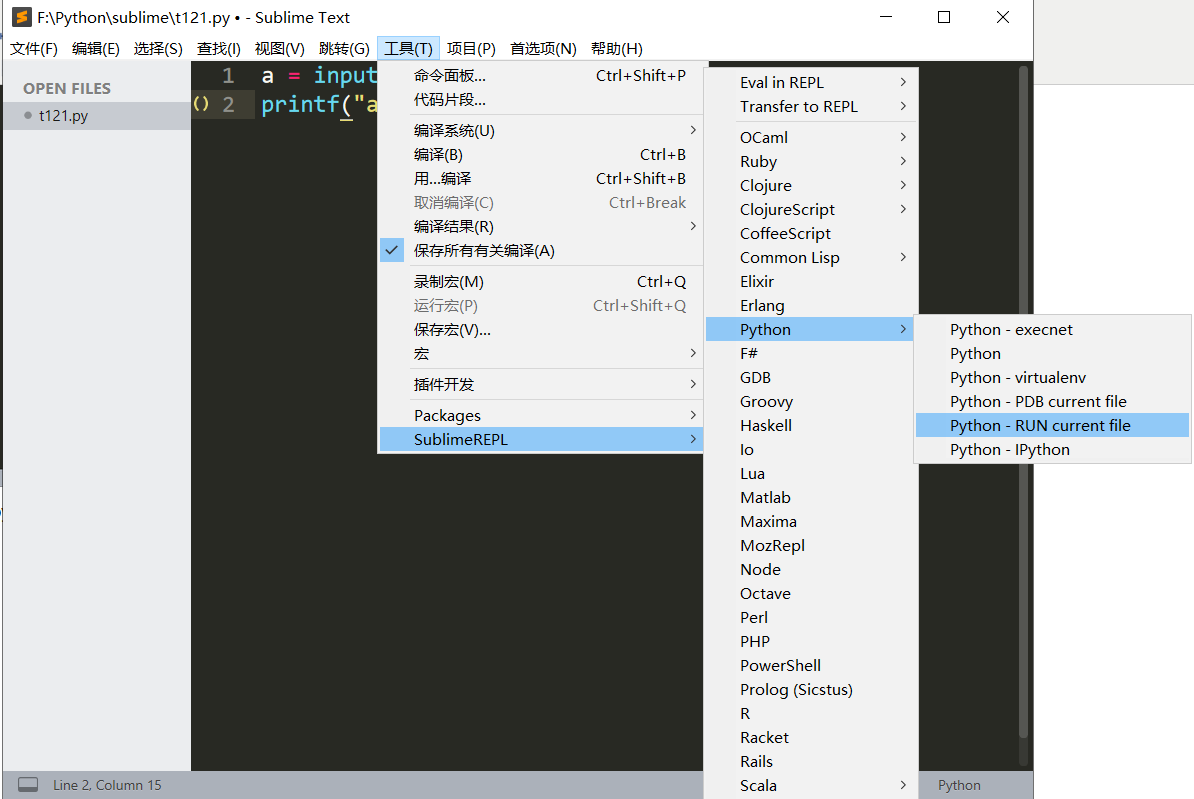Viewport: 1194px width, 799px height.
Task: Close the 工具(T) menu
Action: (x=408, y=49)
